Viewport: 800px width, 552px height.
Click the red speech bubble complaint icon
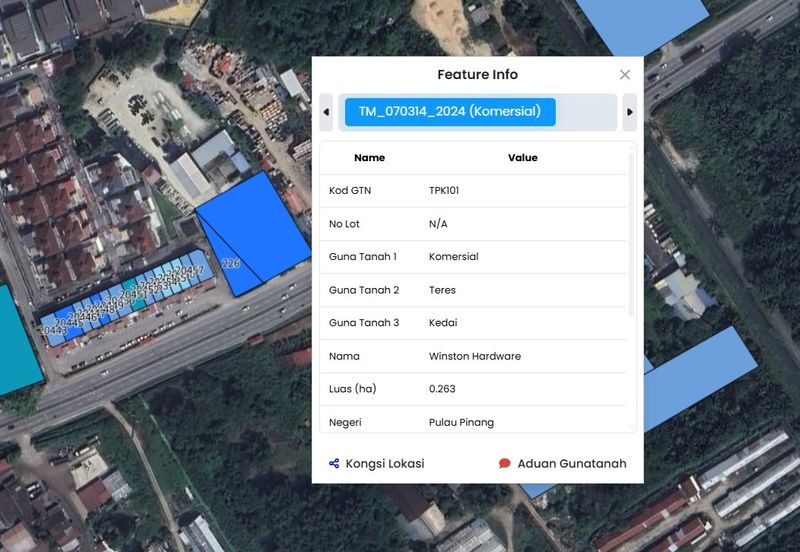(504, 464)
